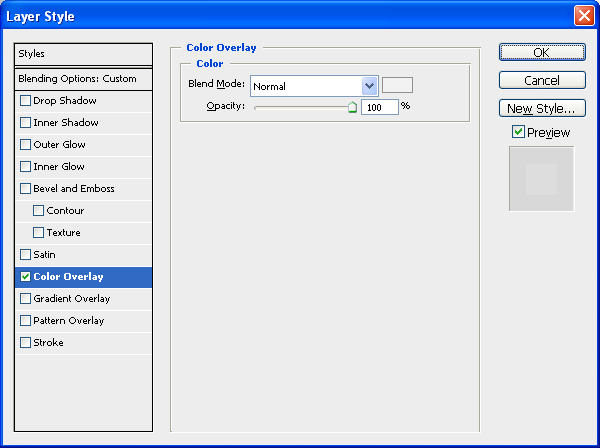Tick the Inner Shadow checkbox
Screen dimensions: 600x448
[x=25, y=122]
